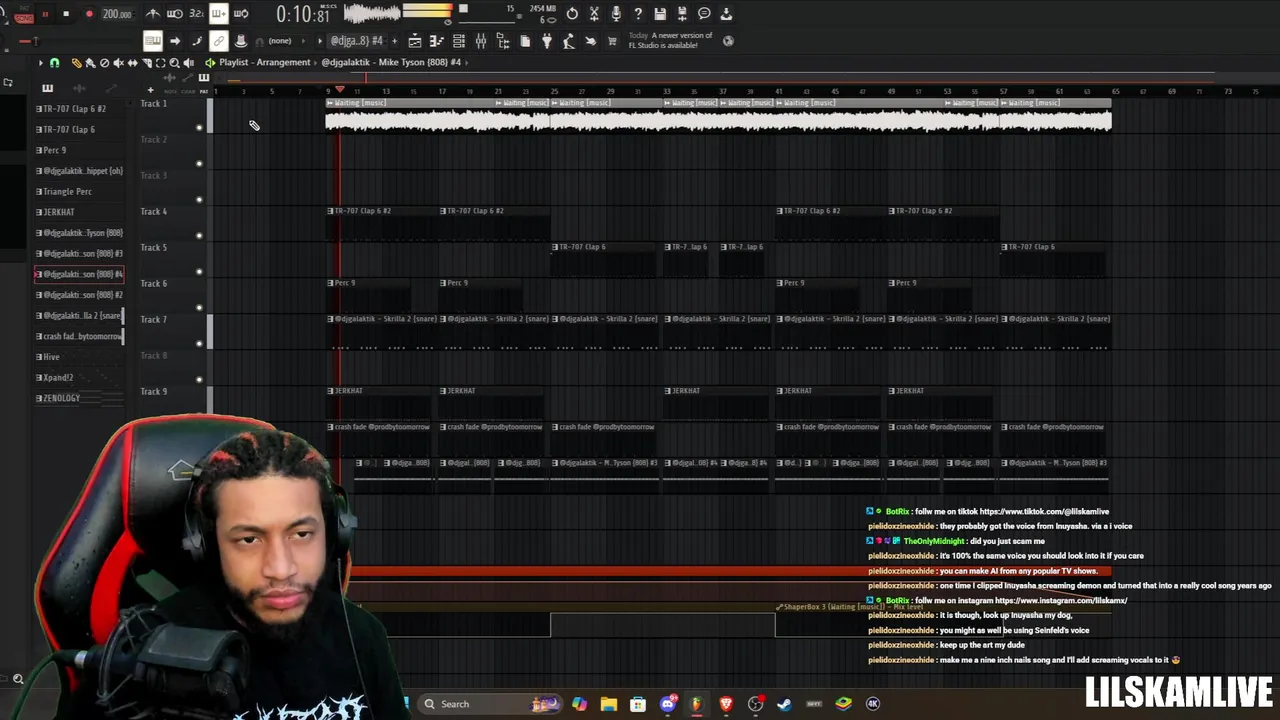Open the Mixer icon

pyautogui.click(x=481, y=41)
